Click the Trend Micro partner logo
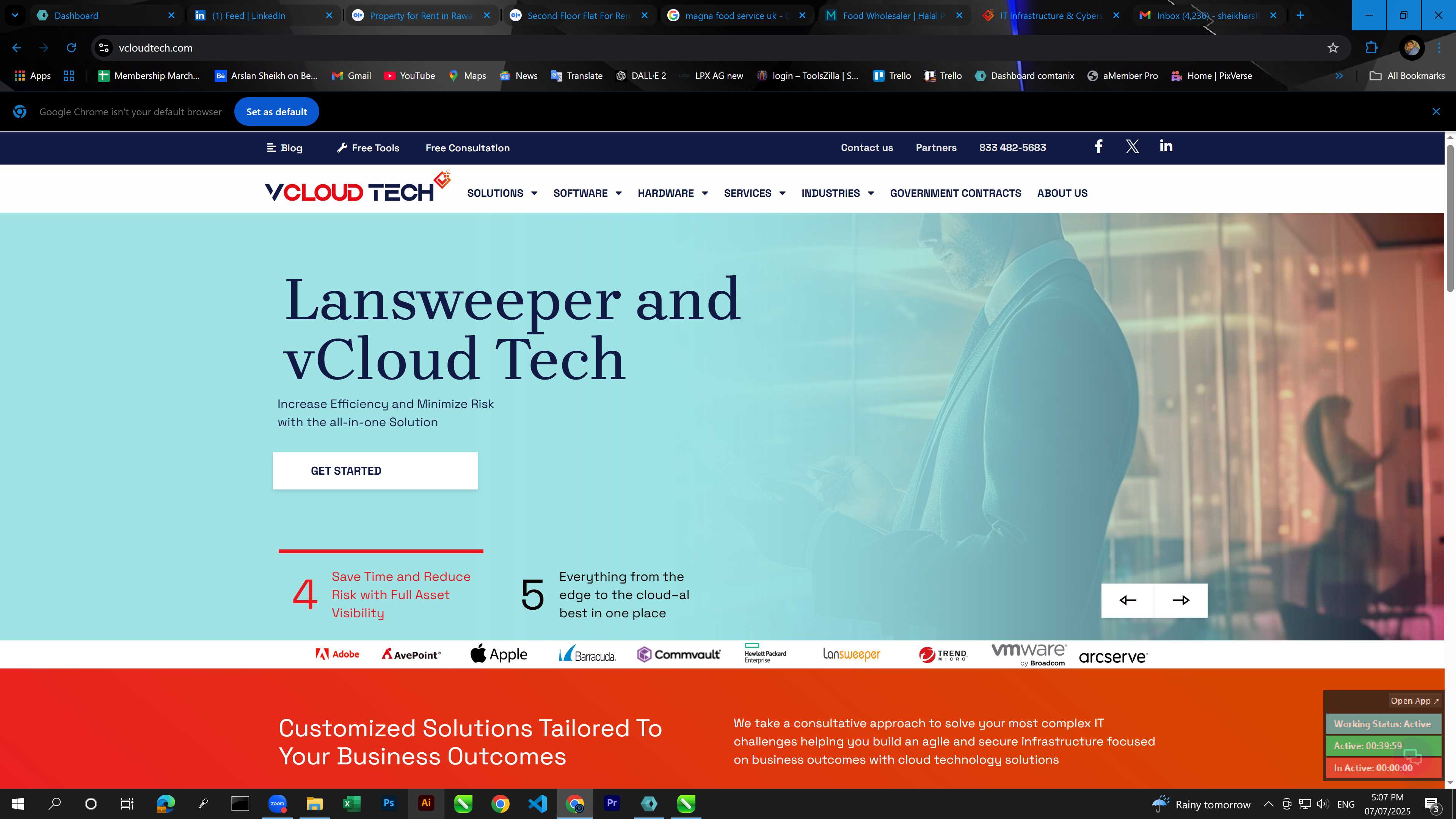The width and height of the screenshot is (1456, 819). 943,654
